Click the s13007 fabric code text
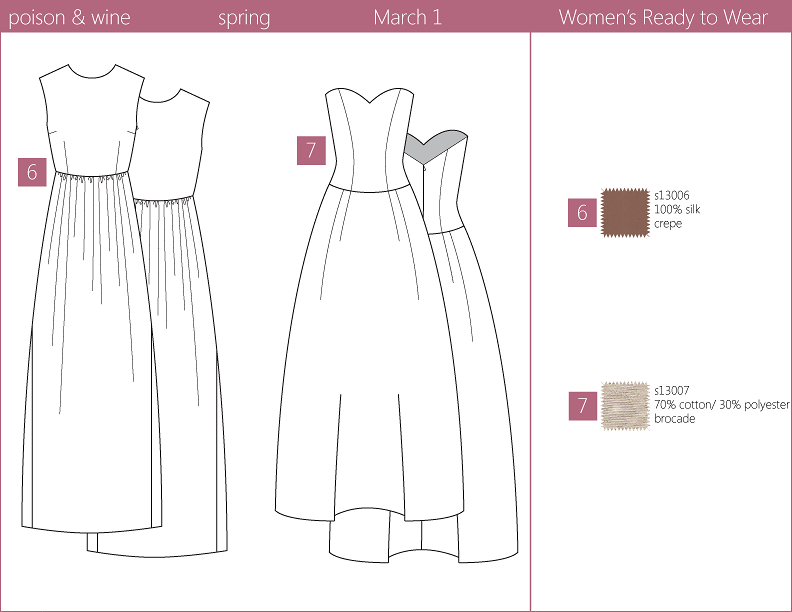Viewport: 792px width, 612px height. [672, 390]
